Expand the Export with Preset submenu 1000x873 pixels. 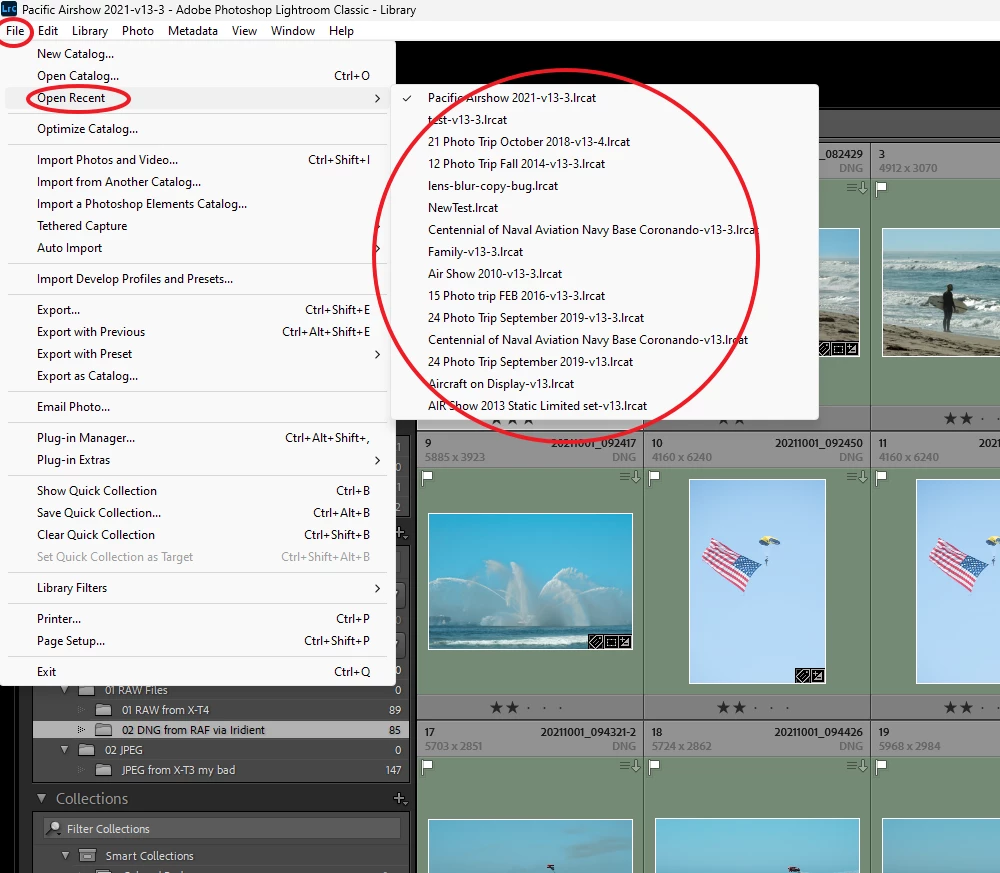point(378,354)
